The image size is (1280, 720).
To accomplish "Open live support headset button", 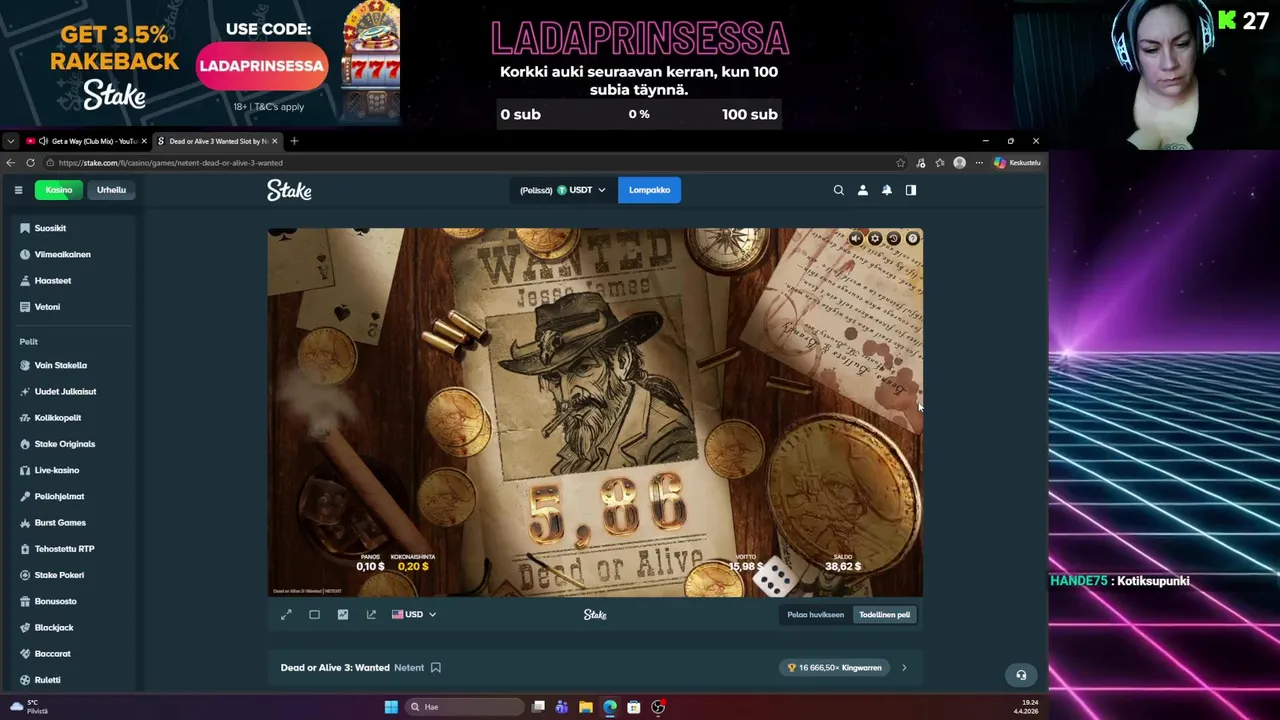I will click(1021, 675).
